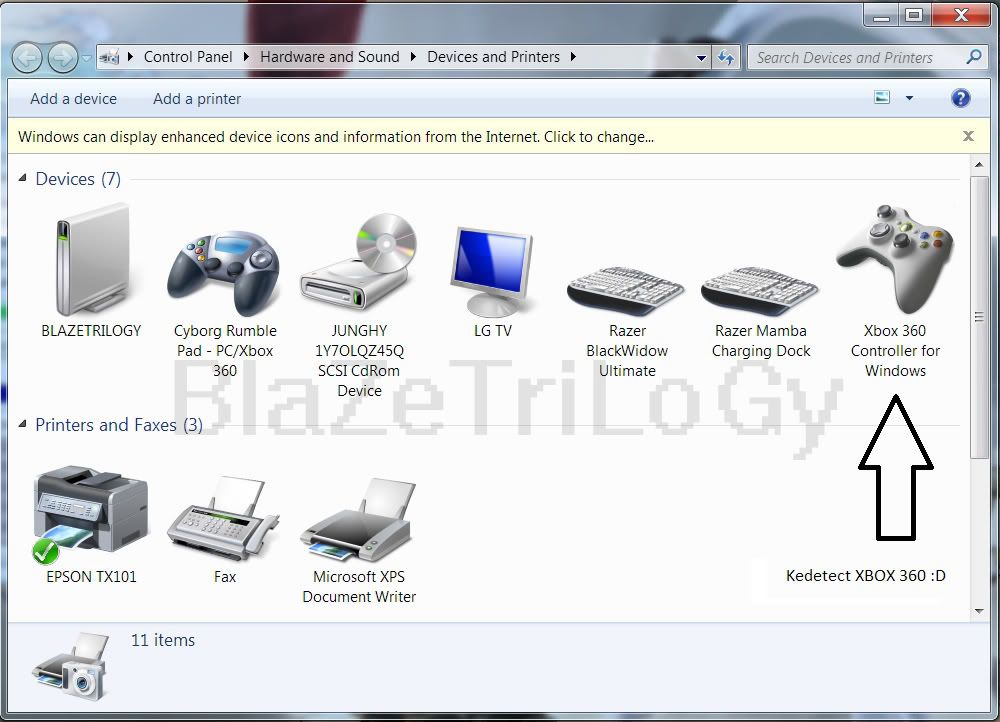
Task: Click the 'Fax' label text
Action: point(224,577)
